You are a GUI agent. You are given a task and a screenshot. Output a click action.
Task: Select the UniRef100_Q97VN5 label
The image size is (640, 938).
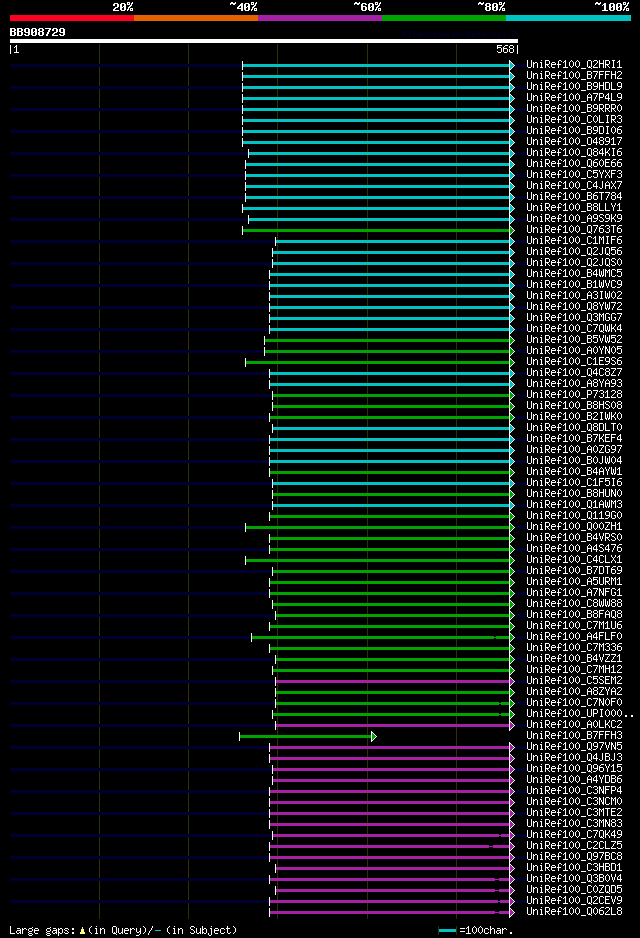click(x=574, y=747)
